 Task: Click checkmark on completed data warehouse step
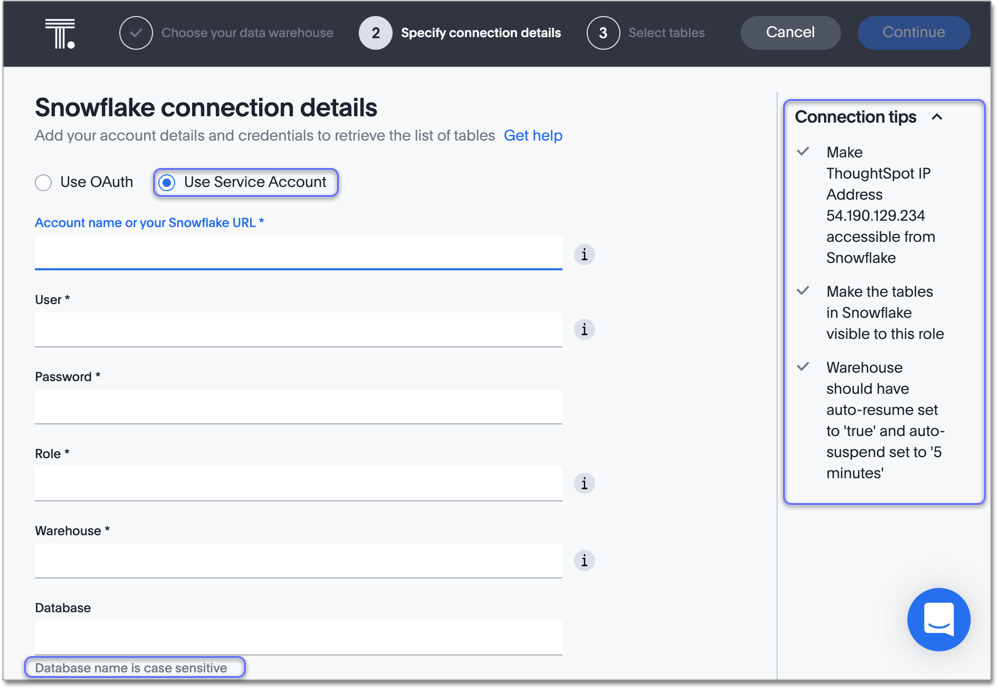pyautogui.click(x=136, y=32)
